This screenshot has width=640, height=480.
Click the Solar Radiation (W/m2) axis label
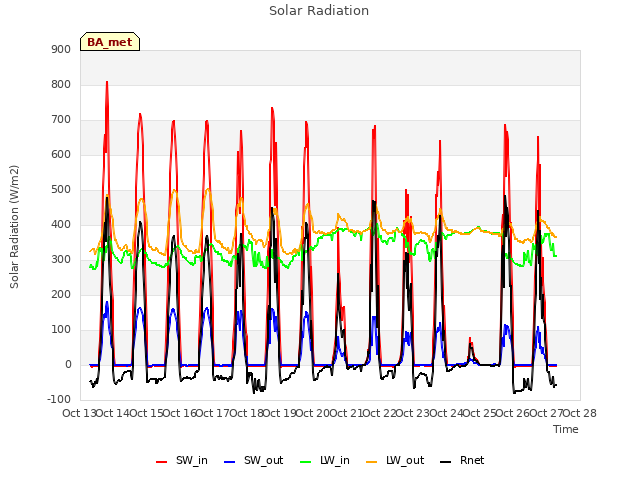click(x=14, y=227)
